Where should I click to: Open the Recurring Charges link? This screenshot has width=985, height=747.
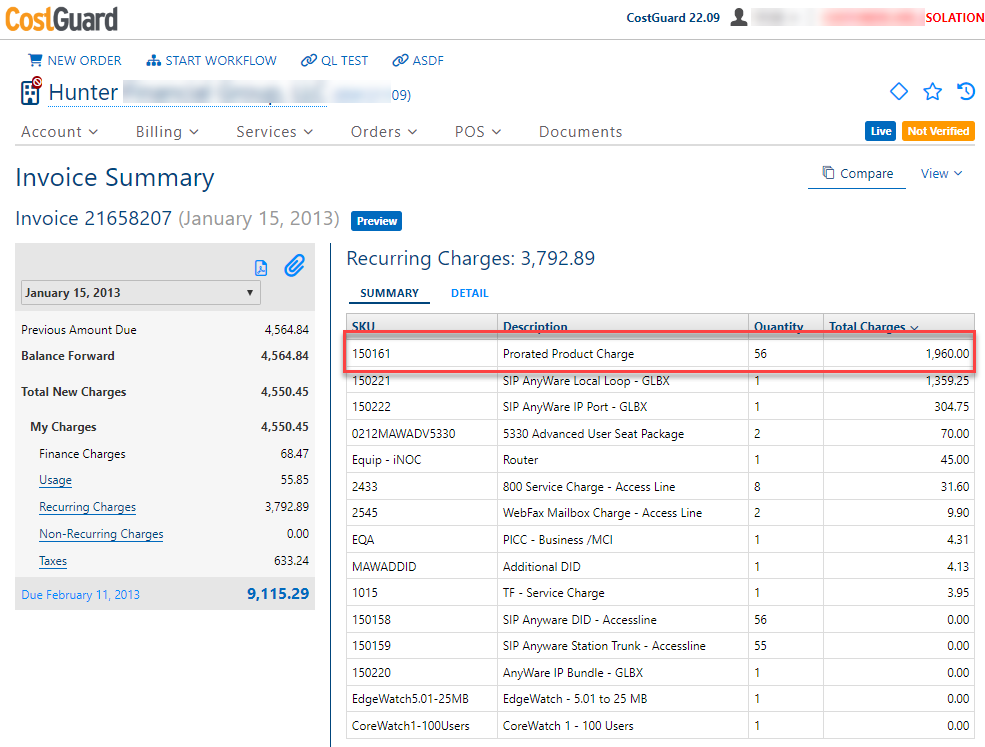coord(87,507)
